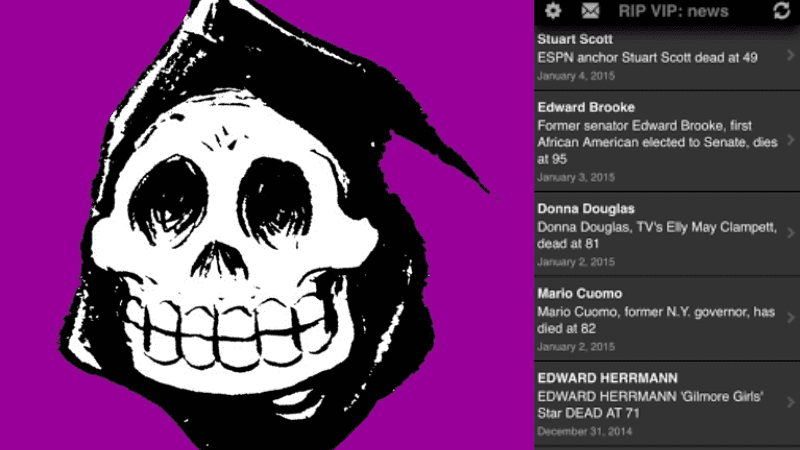Select the RIP VIP: news title
Image resolution: width=800 pixels, height=450 pixels.
pos(673,11)
